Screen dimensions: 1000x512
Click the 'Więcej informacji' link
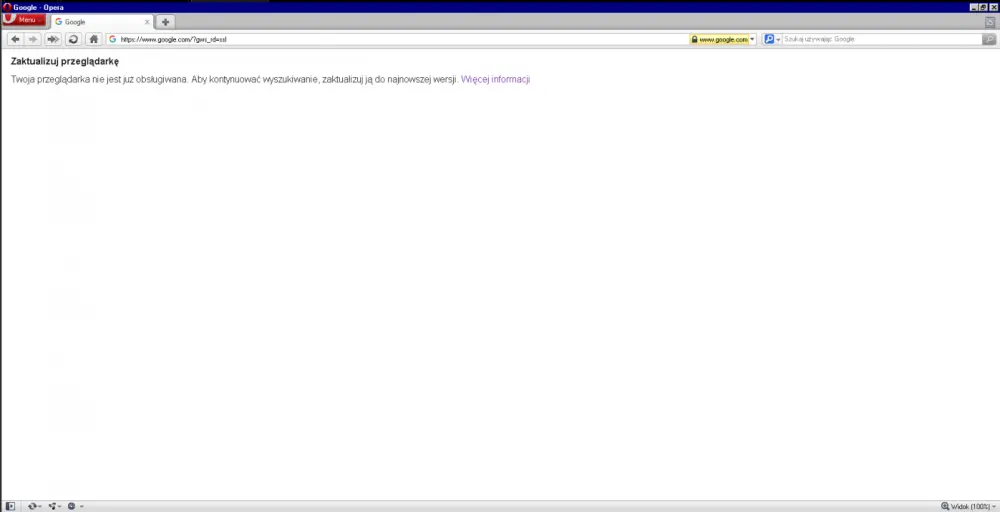coord(495,79)
